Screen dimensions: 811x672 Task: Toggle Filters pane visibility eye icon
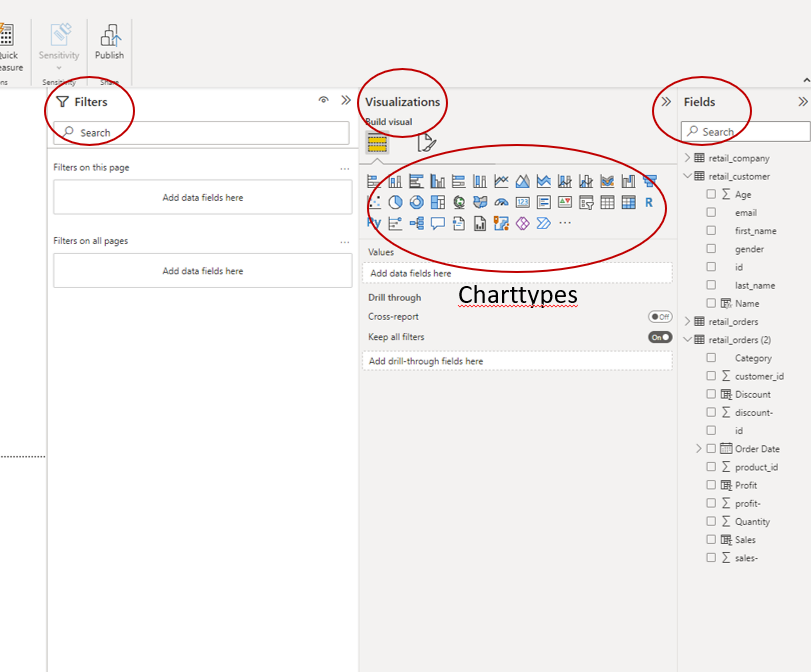(323, 100)
